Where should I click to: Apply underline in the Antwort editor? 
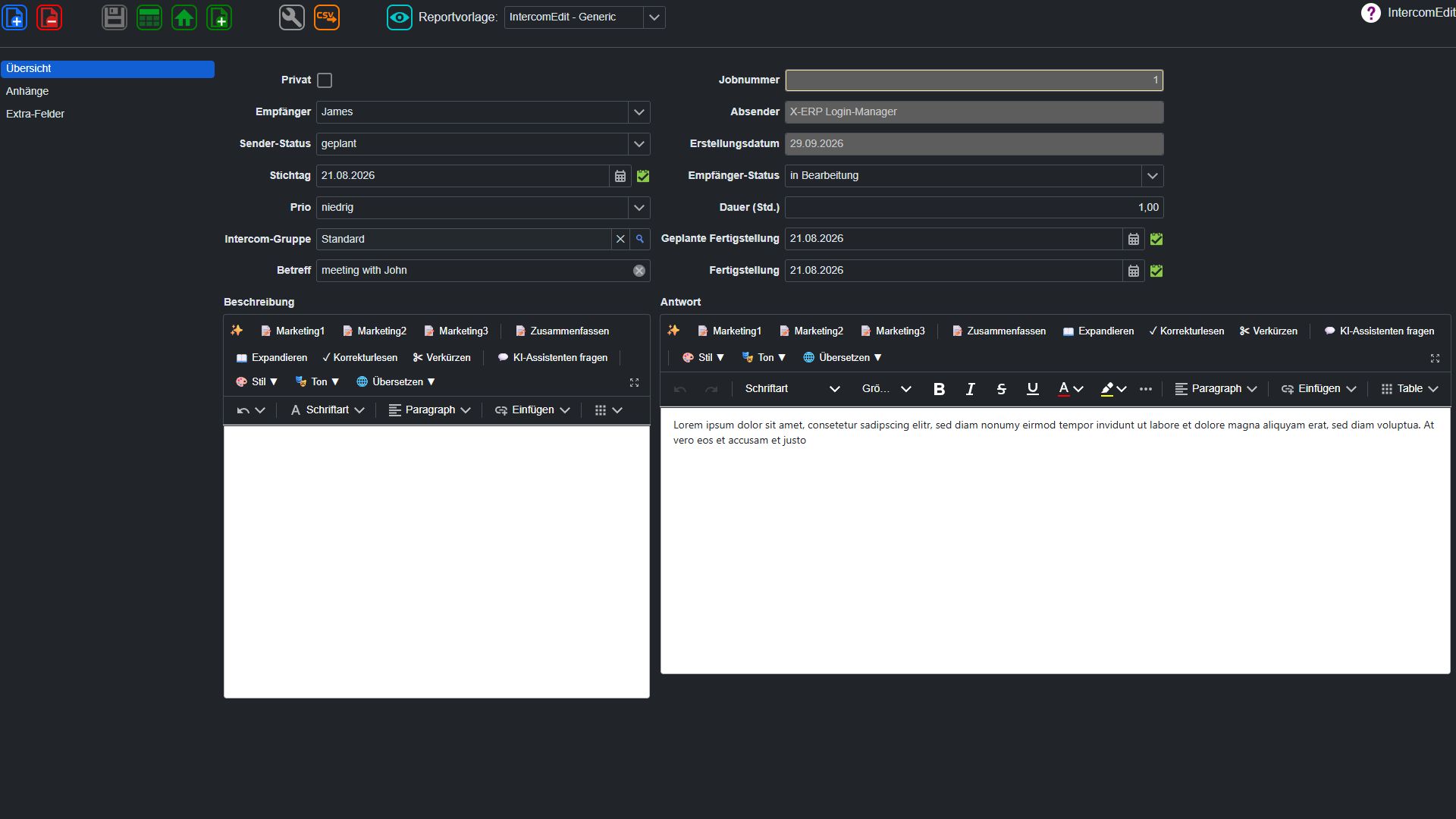[1032, 389]
